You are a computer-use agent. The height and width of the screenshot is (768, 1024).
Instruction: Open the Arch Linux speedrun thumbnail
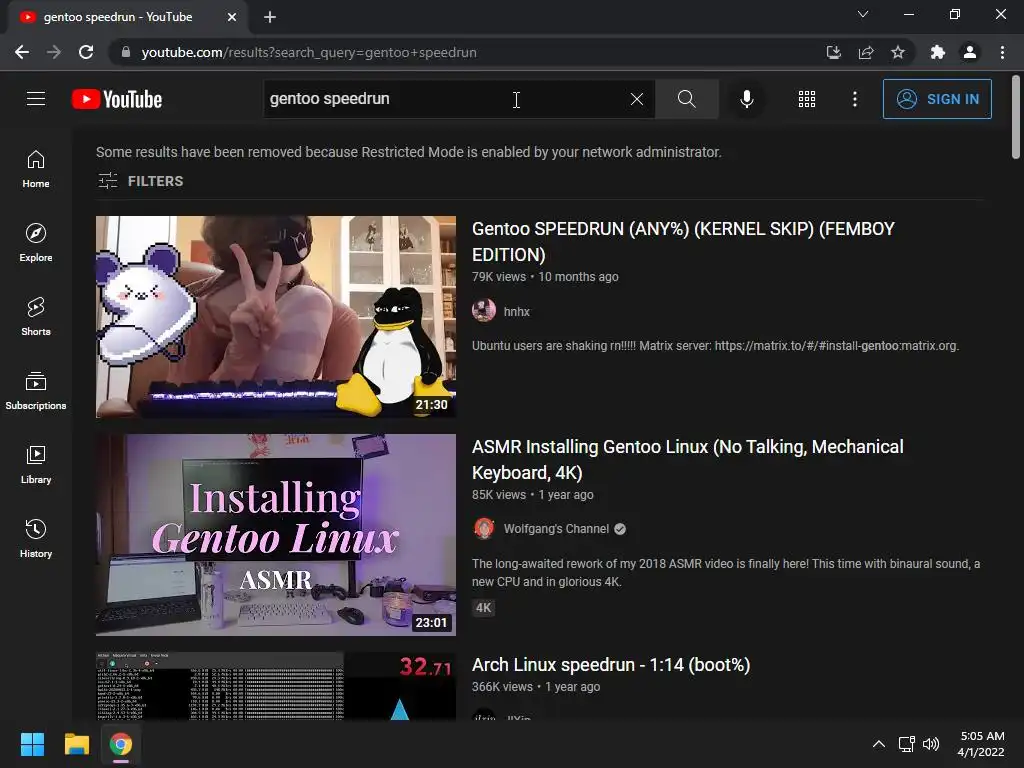(276, 686)
